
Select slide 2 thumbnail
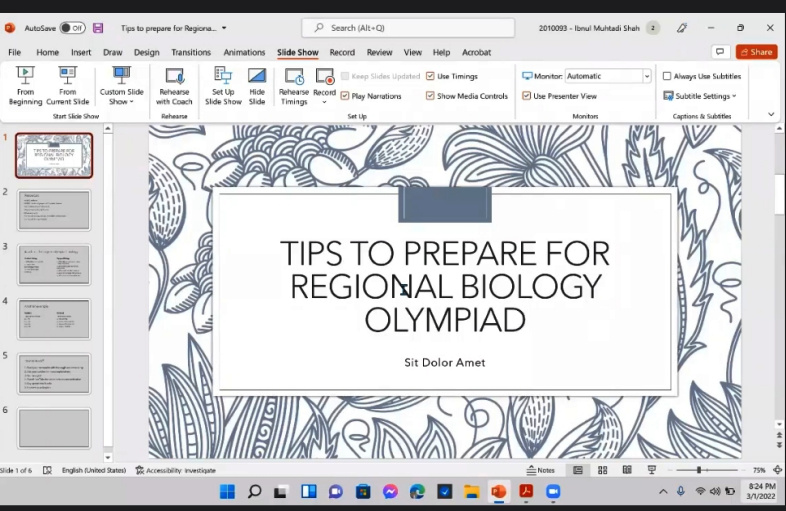[54, 210]
